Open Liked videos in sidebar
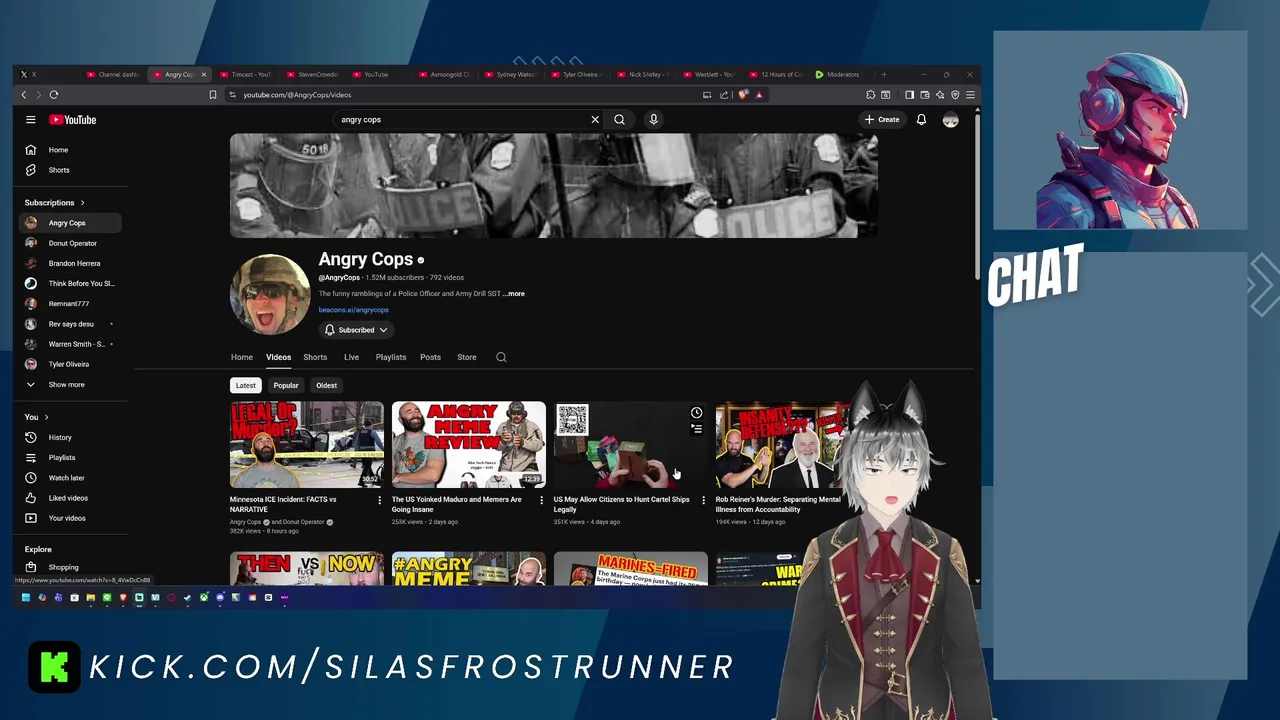Viewport: 1280px width, 720px height. pos(70,498)
